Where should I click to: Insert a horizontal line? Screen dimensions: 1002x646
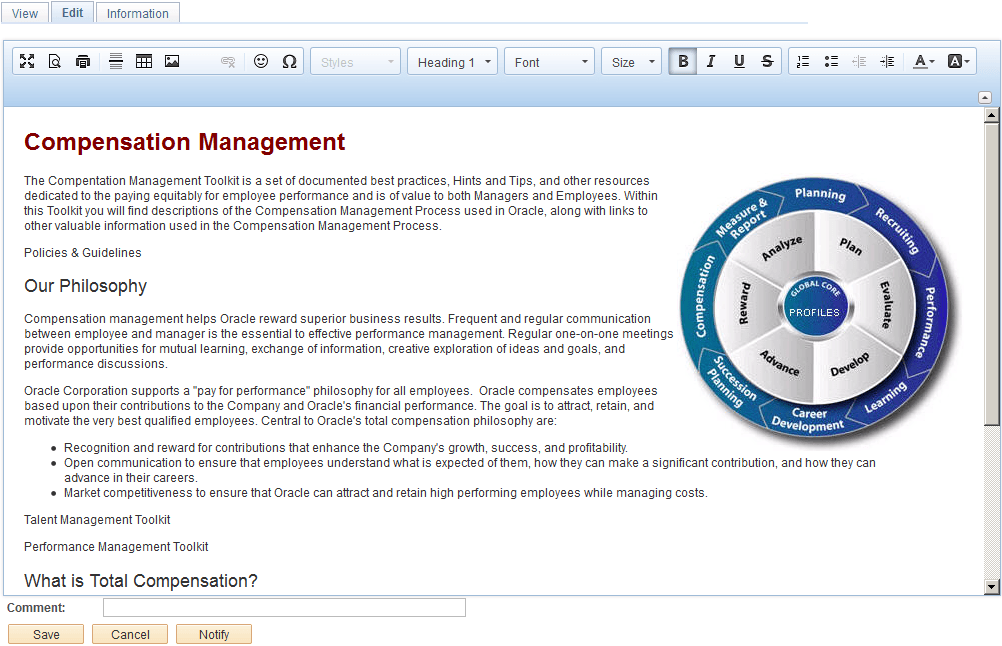(x=116, y=61)
